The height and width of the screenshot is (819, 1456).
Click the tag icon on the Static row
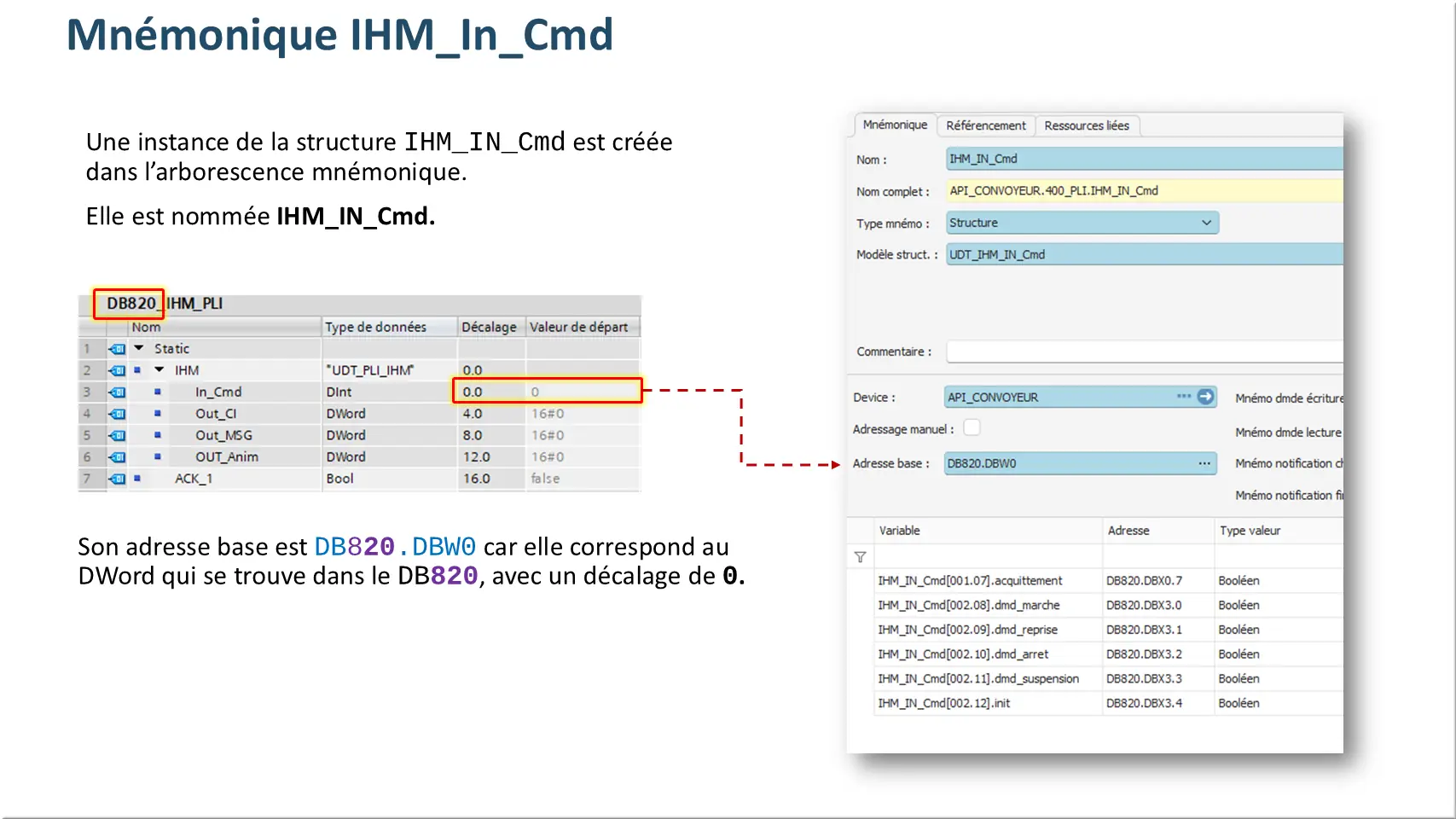[117, 349]
